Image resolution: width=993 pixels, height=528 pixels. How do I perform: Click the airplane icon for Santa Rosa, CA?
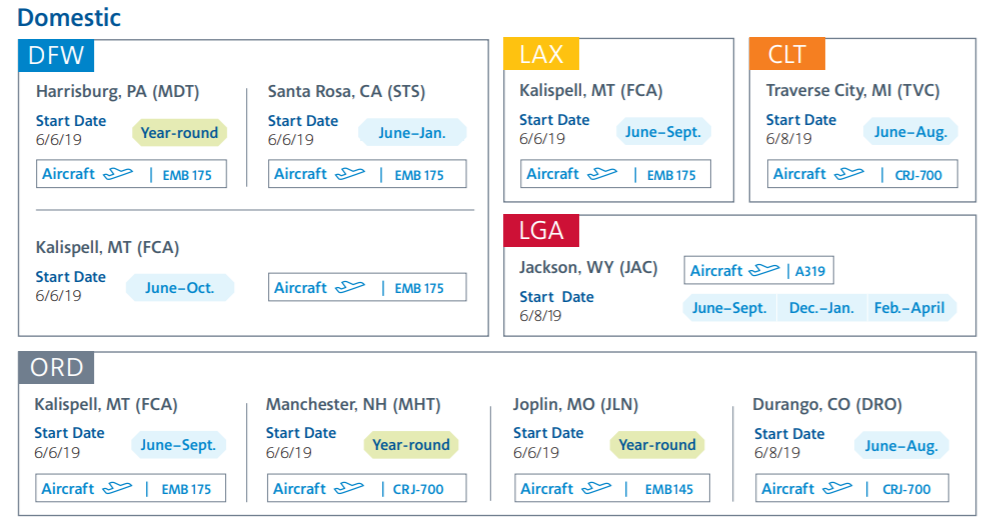click(350, 174)
